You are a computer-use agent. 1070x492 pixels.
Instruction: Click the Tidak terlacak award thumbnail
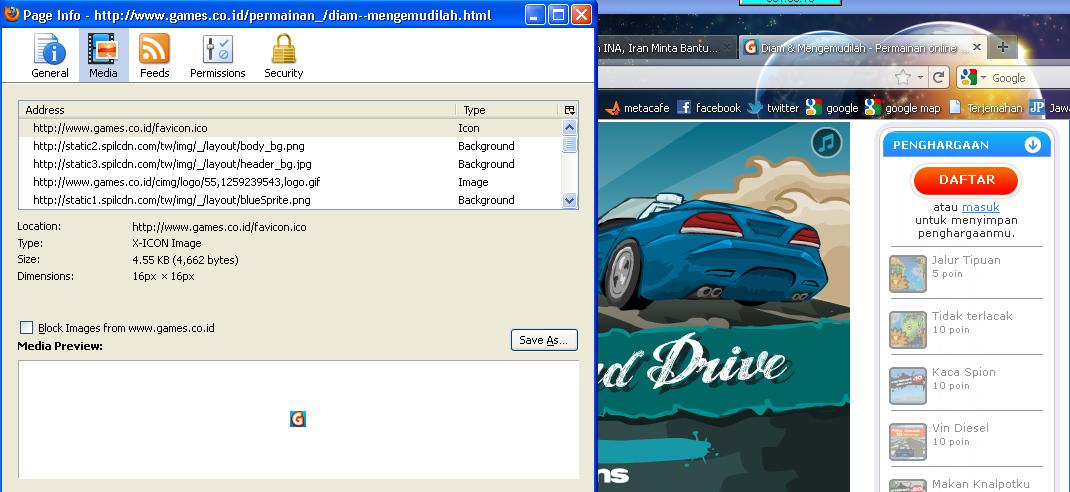[908, 330]
